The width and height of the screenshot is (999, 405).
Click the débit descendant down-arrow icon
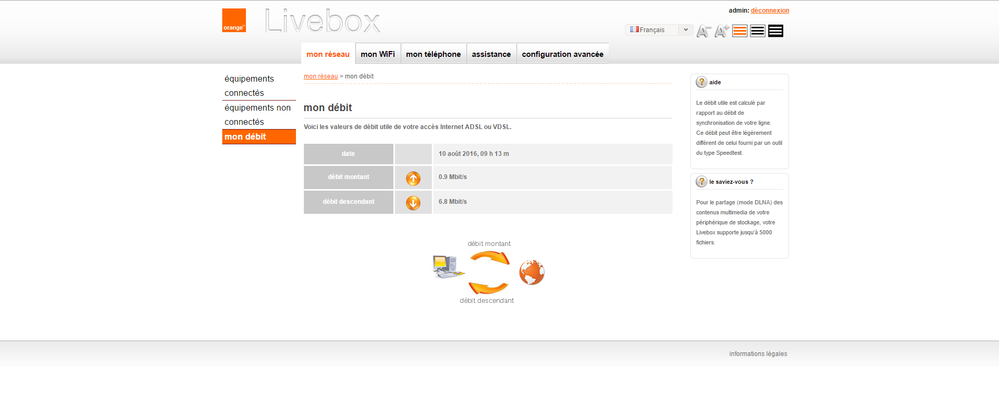[x=413, y=203]
